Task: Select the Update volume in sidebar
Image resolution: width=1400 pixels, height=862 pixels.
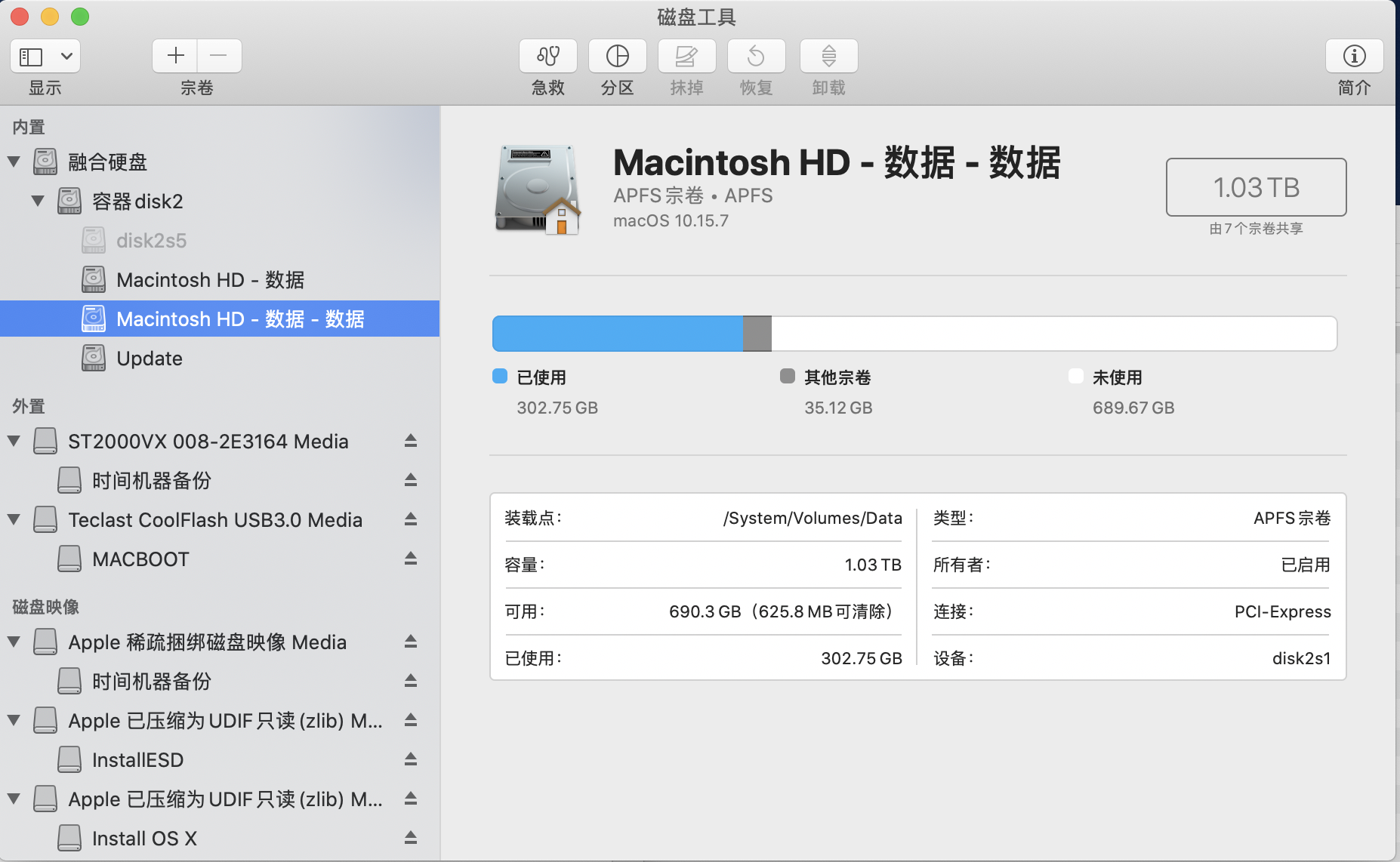Action: tap(150, 359)
